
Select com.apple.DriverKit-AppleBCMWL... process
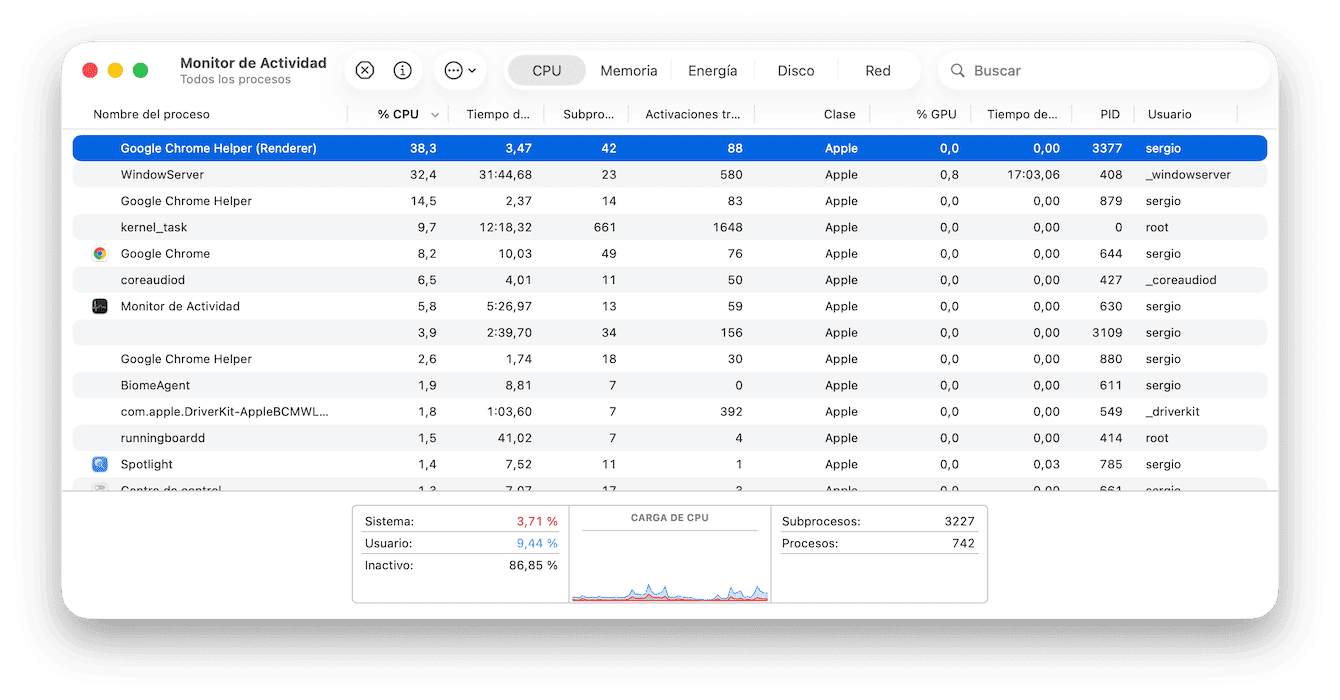[x=670, y=412]
